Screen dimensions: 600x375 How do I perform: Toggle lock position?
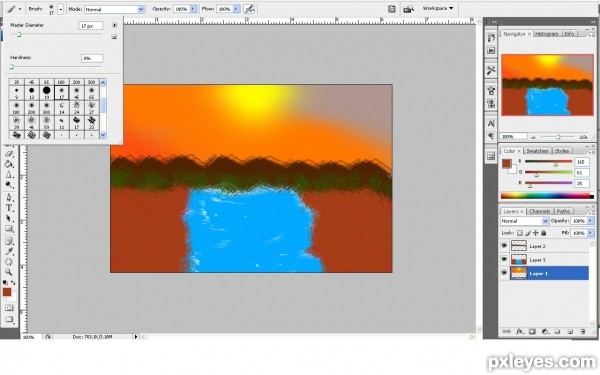point(536,233)
